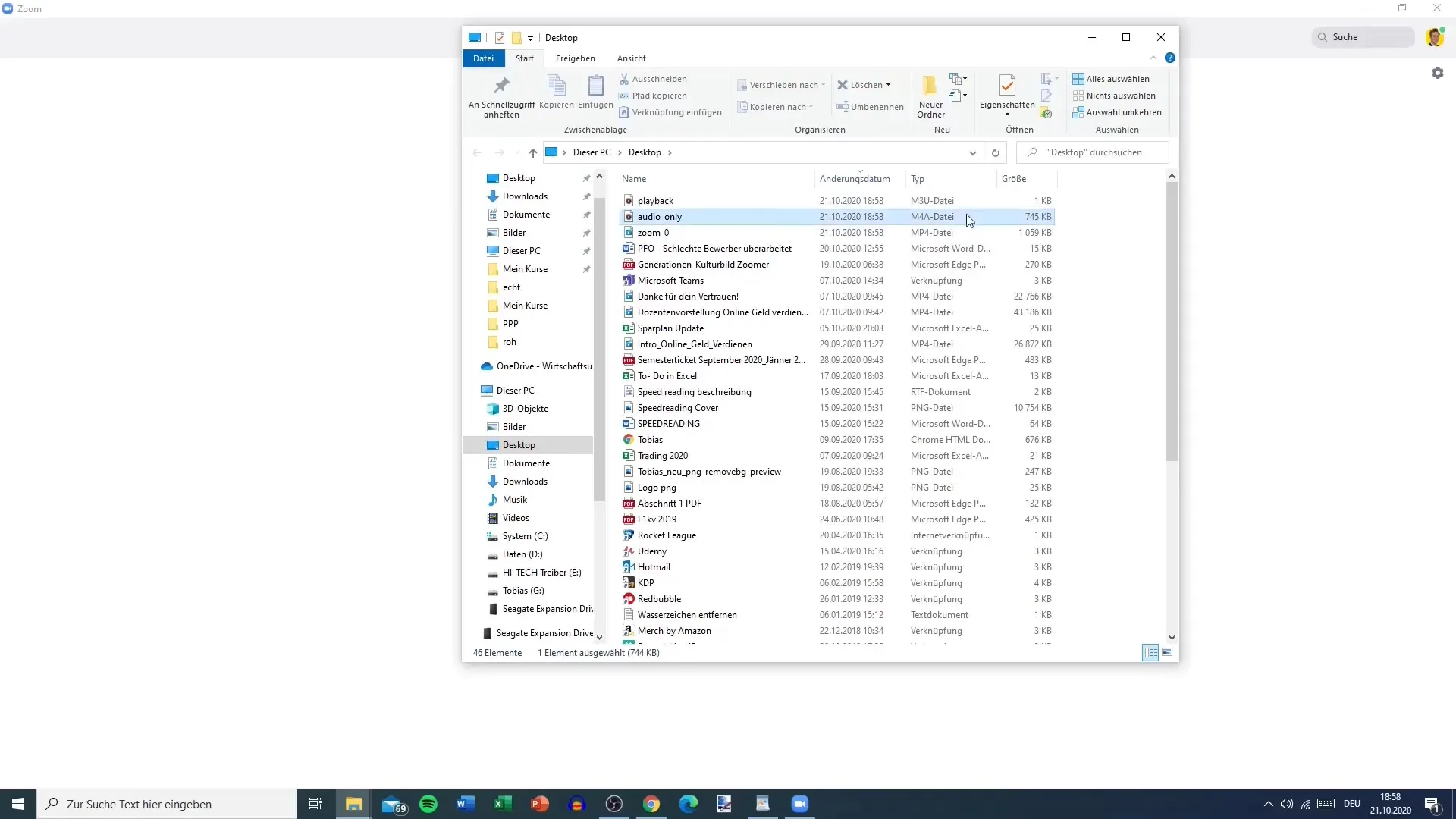Expand the address bar history dropdown

(972, 152)
